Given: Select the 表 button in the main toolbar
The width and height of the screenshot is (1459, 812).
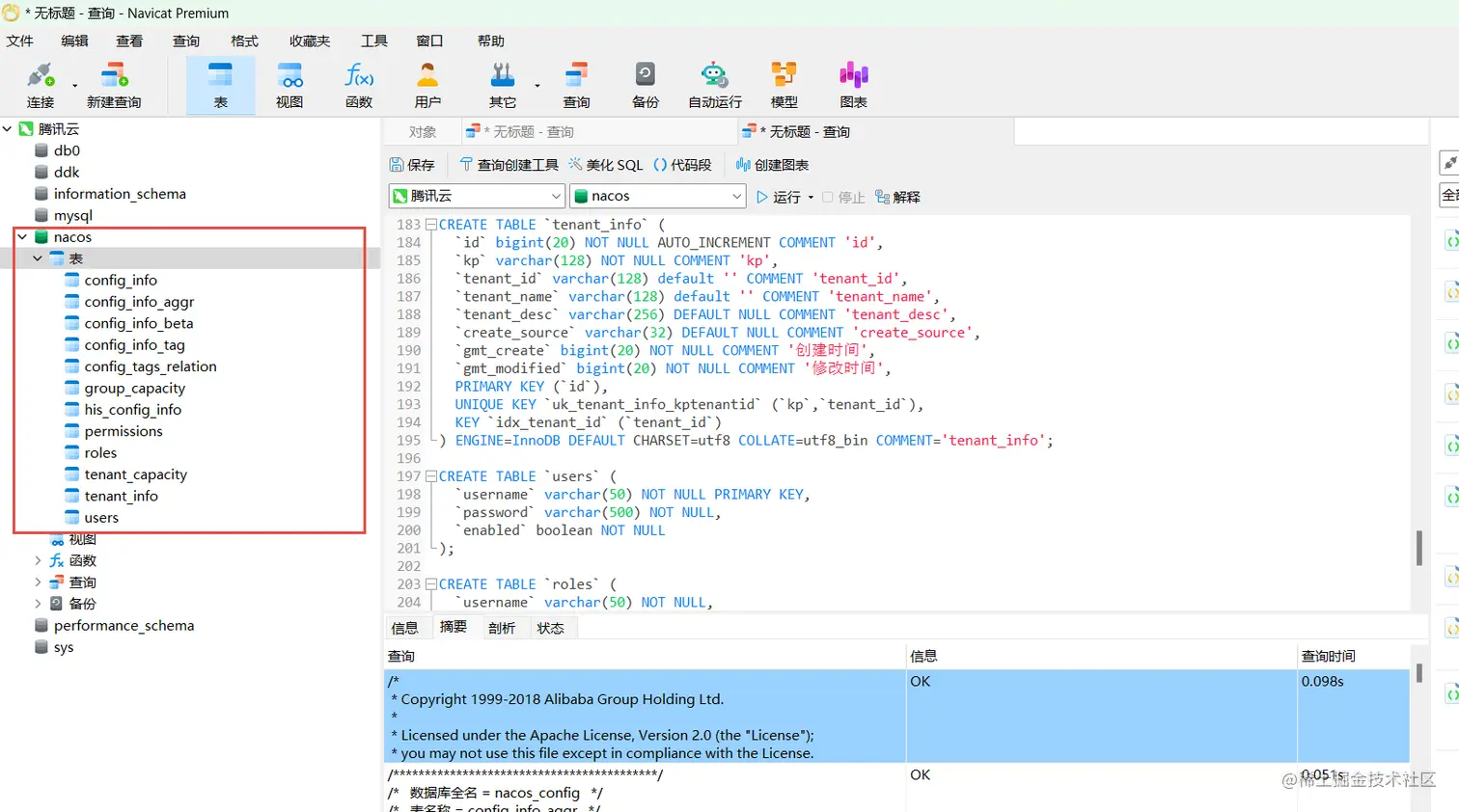Looking at the screenshot, I should click(x=221, y=85).
